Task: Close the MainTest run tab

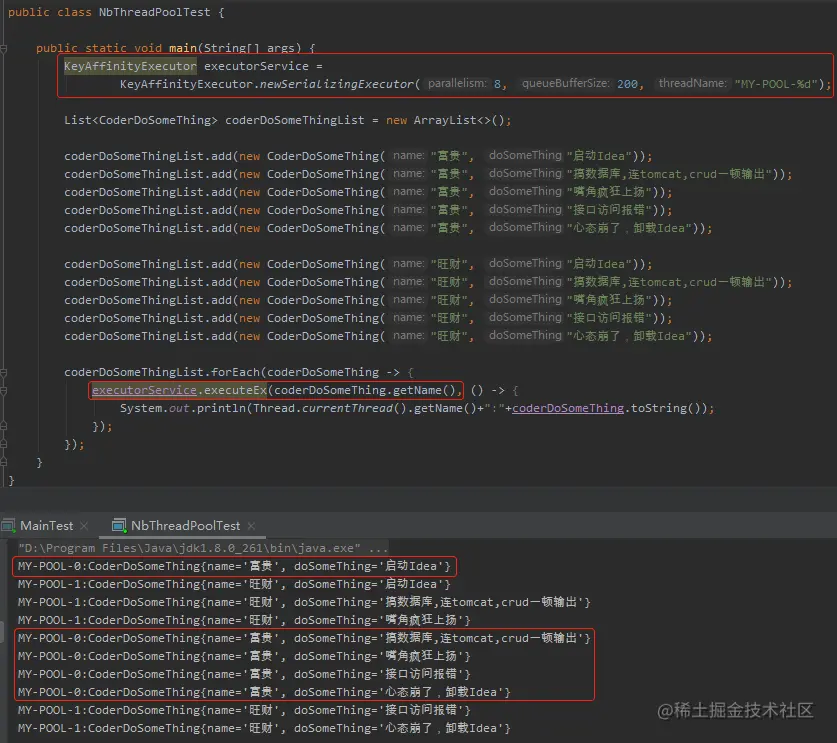Action: click(84, 526)
